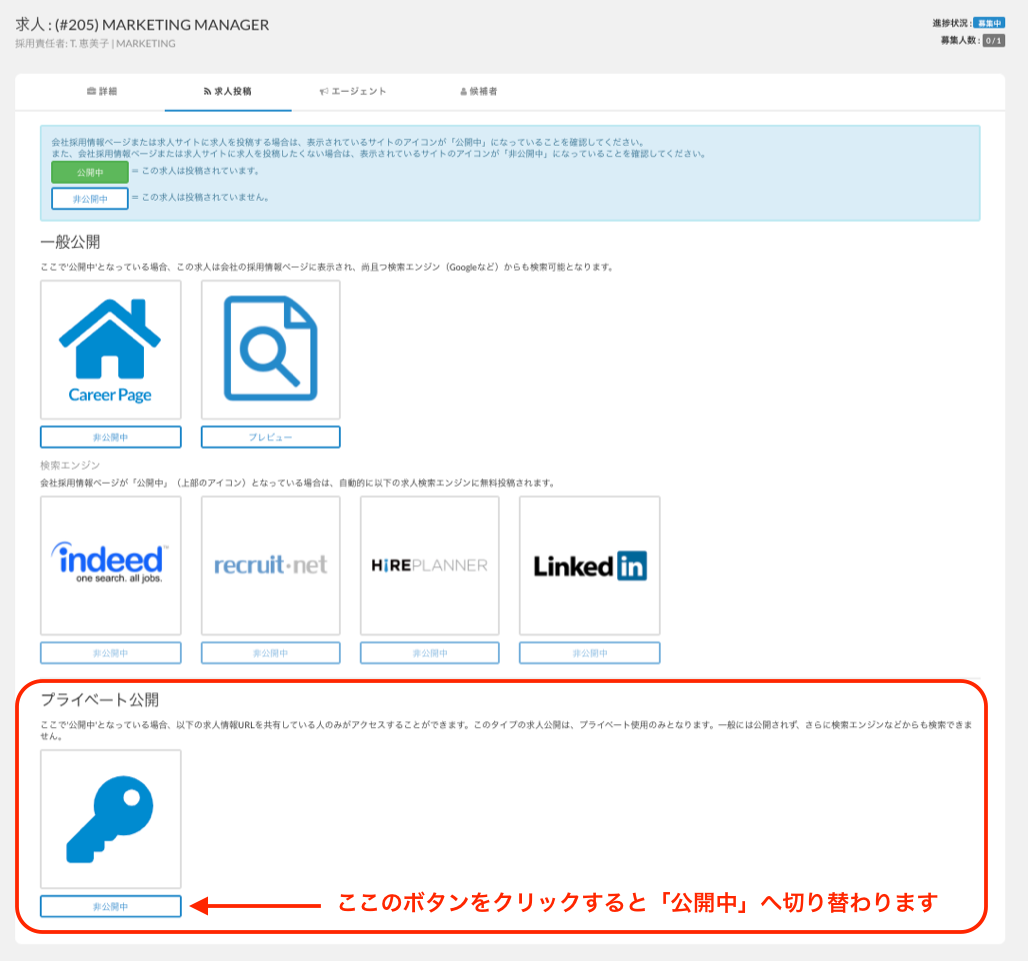Click the LinkedIn logo tile
The height and width of the screenshot is (961, 1028).
[589, 565]
